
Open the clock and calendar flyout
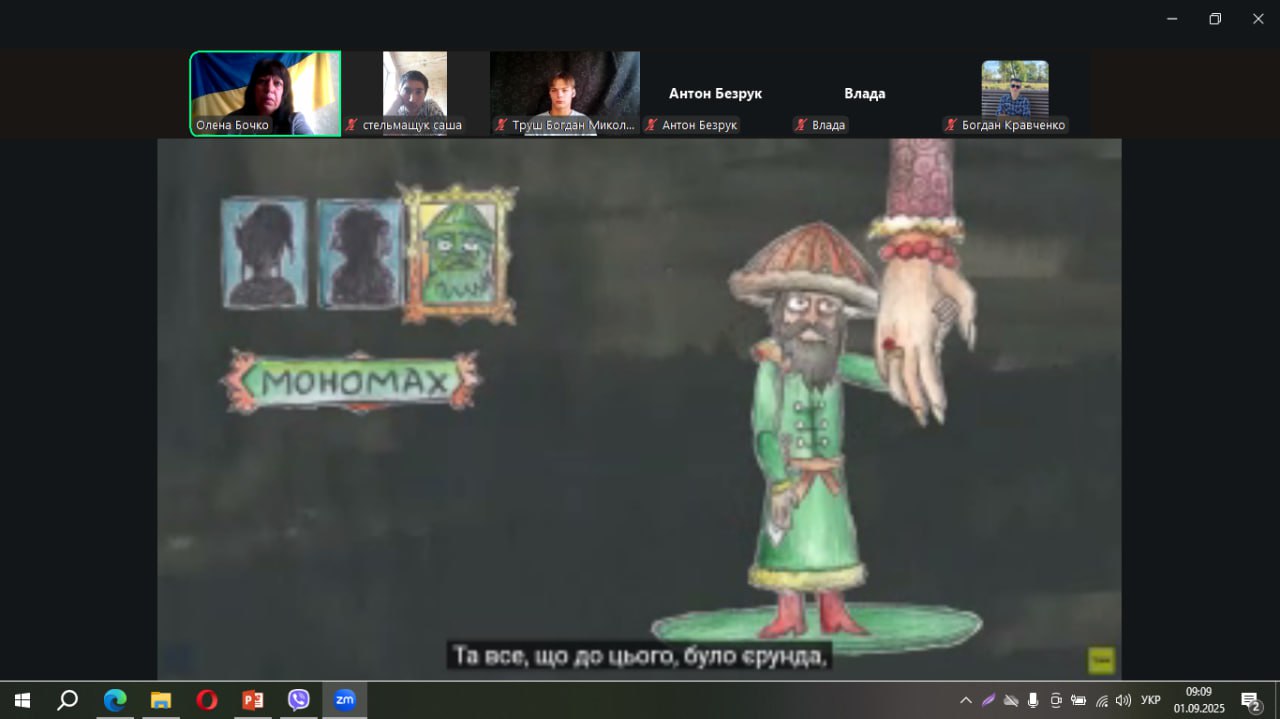coord(1199,700)
